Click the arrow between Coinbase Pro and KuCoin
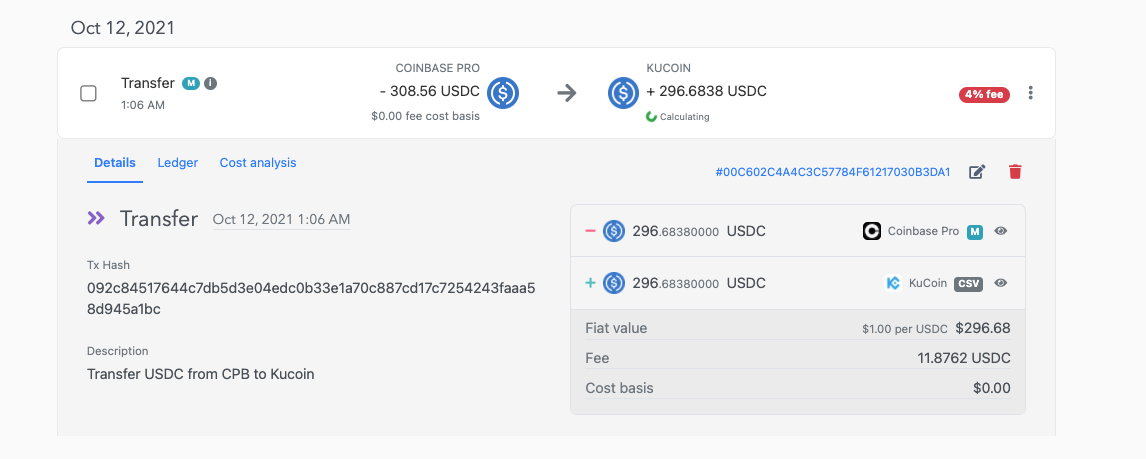This screenshot has width=1146, height=459. (x=566, y=93)
